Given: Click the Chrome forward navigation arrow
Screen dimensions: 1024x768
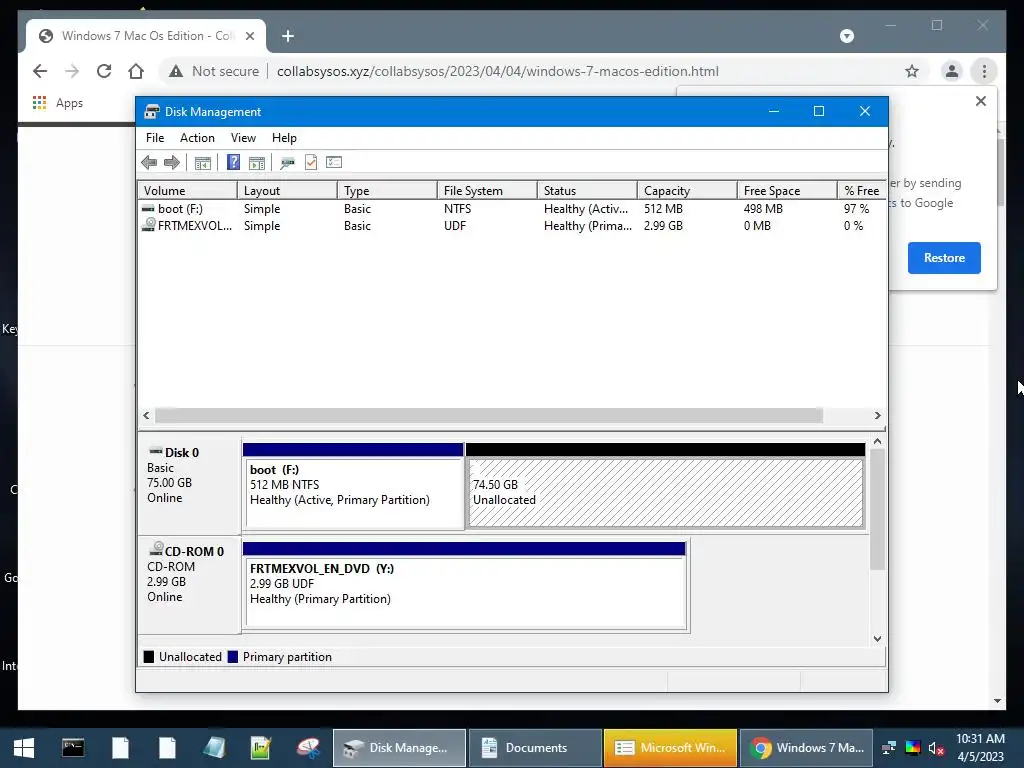Looking at the screenshot, I should coord(72,71).
